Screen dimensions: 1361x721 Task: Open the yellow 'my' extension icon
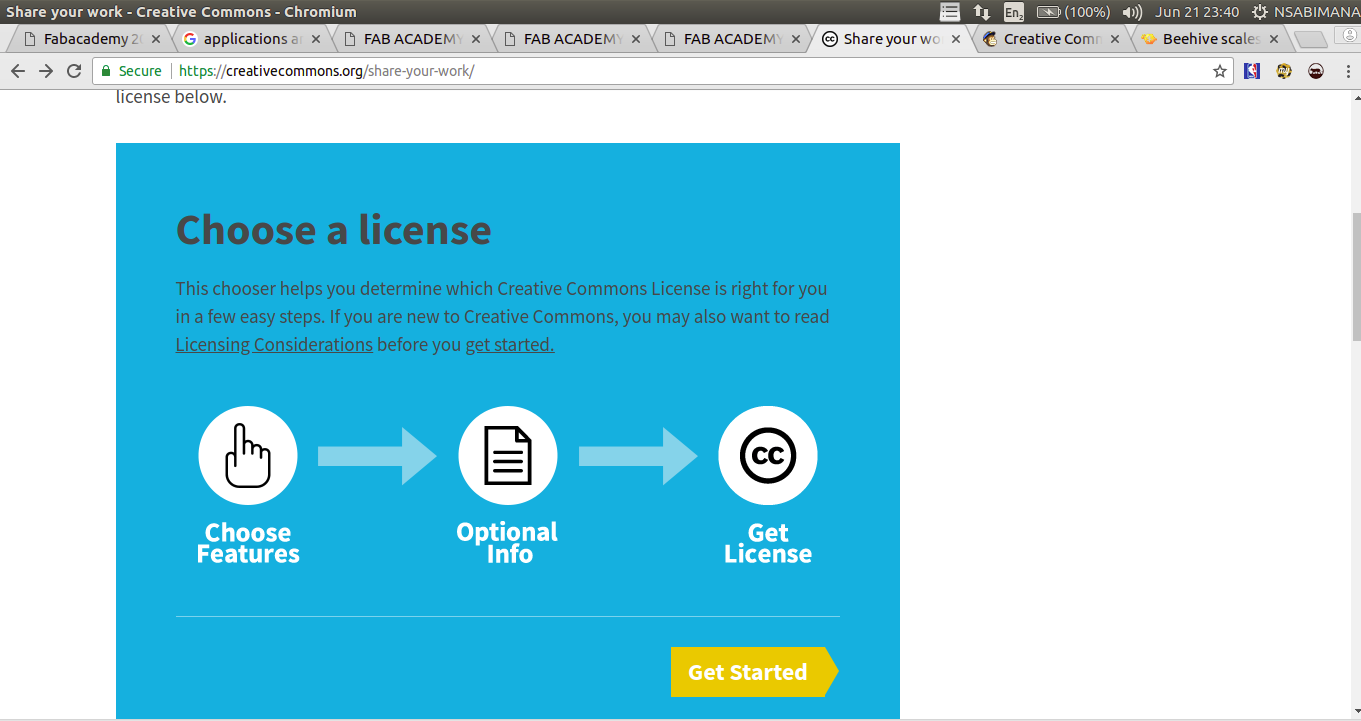[x=1284, y=71]
